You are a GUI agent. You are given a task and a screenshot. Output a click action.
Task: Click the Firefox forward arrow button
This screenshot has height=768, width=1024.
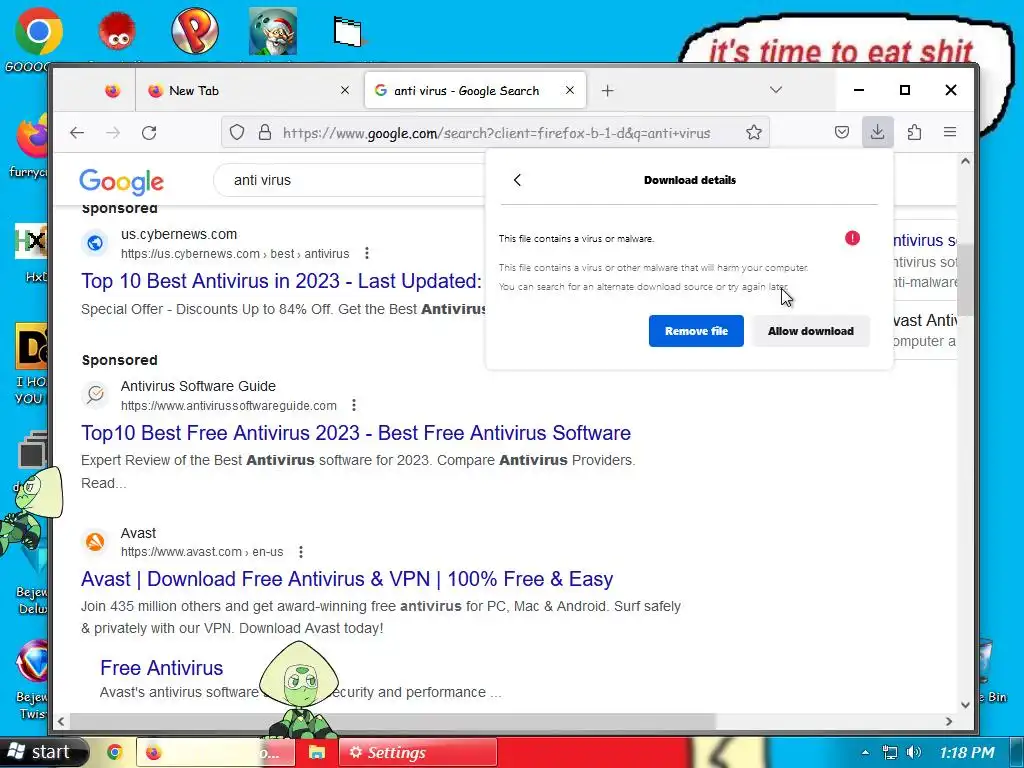click(113, 133)
